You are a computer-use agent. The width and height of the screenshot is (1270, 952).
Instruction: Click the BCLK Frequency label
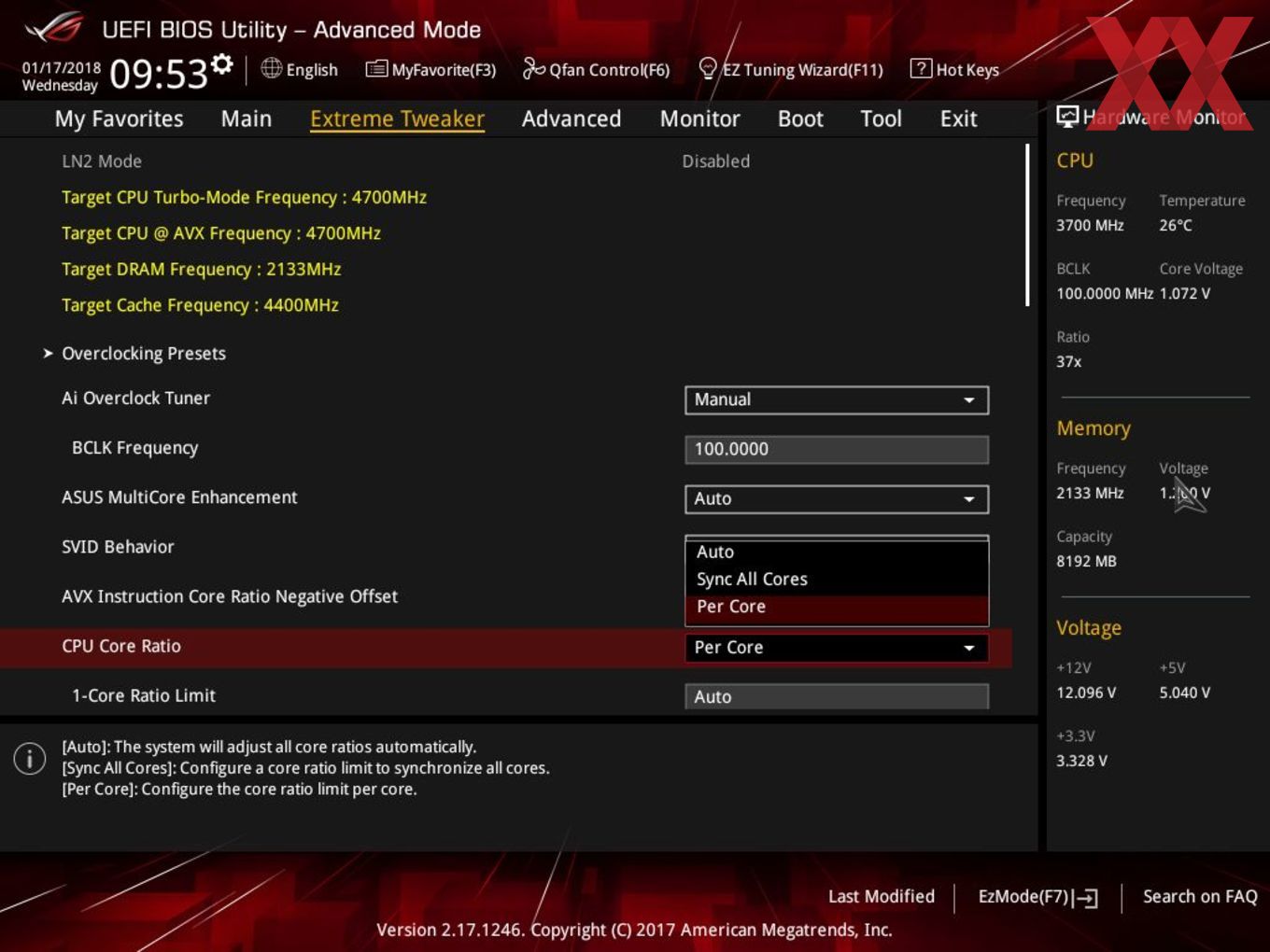(135, 448)
